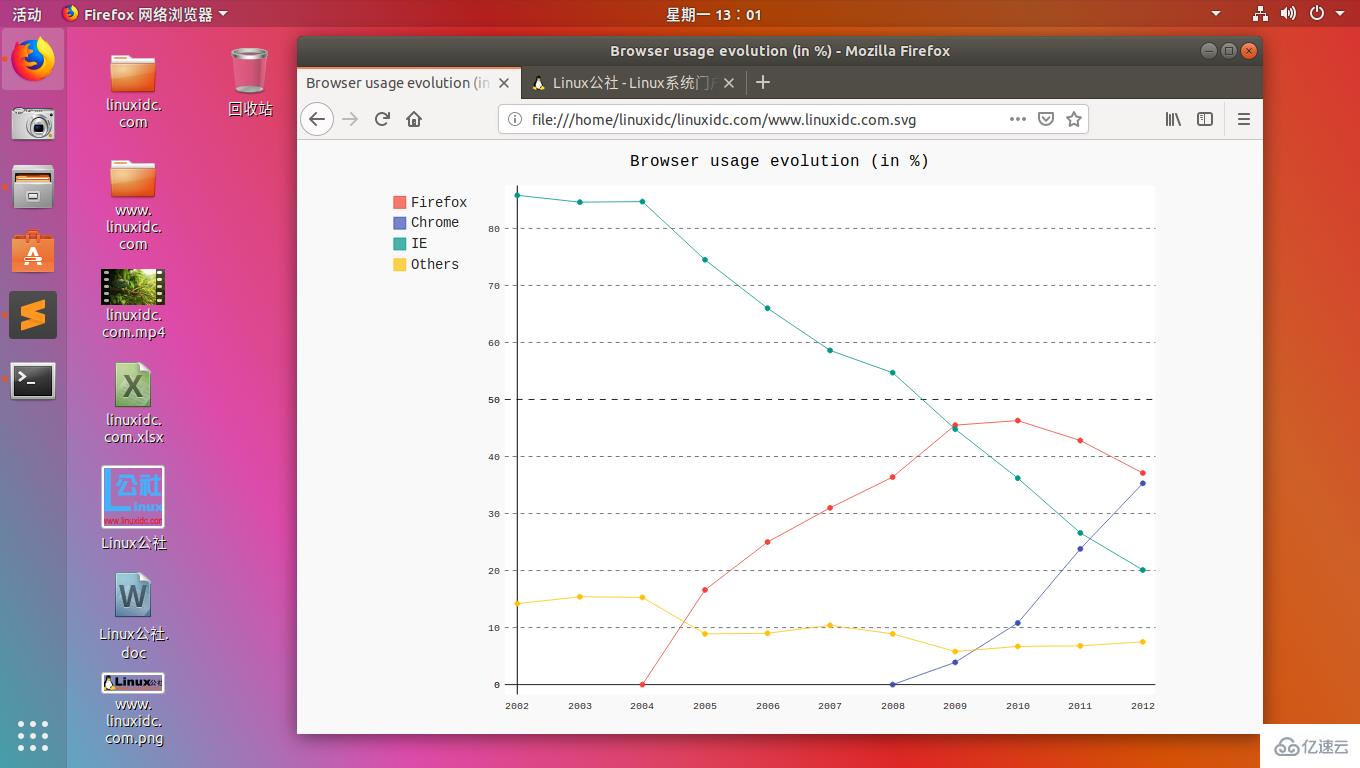Select the linuxidc.com.mp4 video file
The height and width of the screenshot is (768, 1360).
(133, 304)
